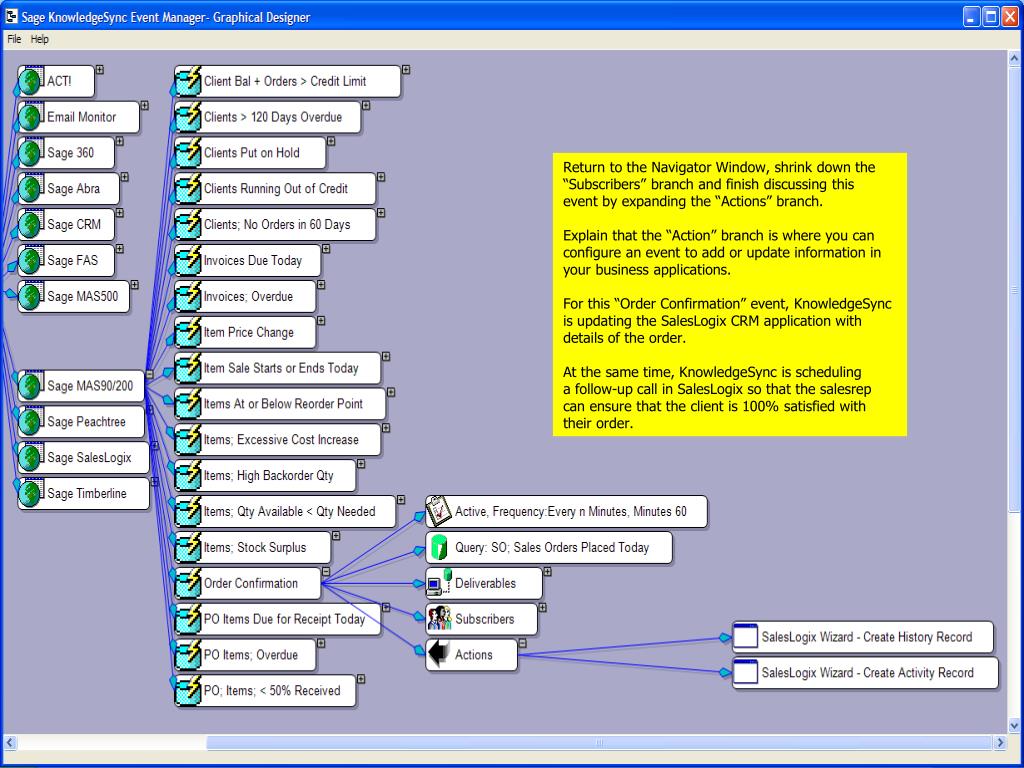Click the Sage SalesLogix globe icon
This screenshot has height=768, width=1024.
click(31, 458)
